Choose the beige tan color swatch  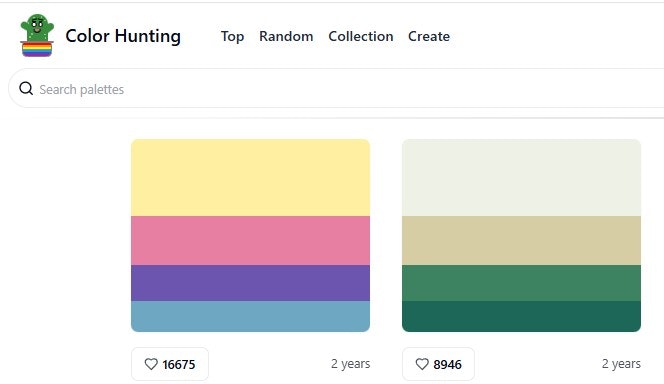click(x=521, y=240)
